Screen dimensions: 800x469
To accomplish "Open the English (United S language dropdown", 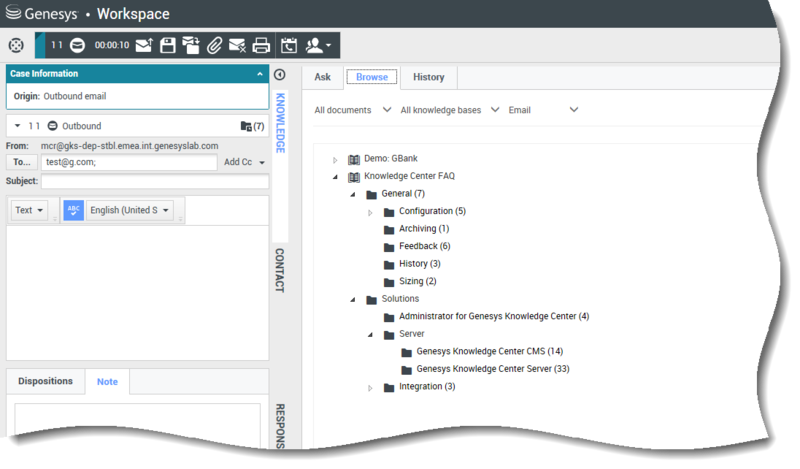I will pos(130,210).
